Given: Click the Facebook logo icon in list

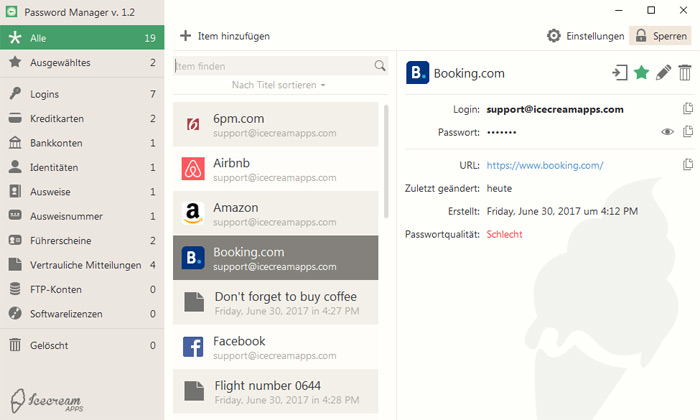Looking at the screenshot, I should pyautogui.click(x=193, y=346).
